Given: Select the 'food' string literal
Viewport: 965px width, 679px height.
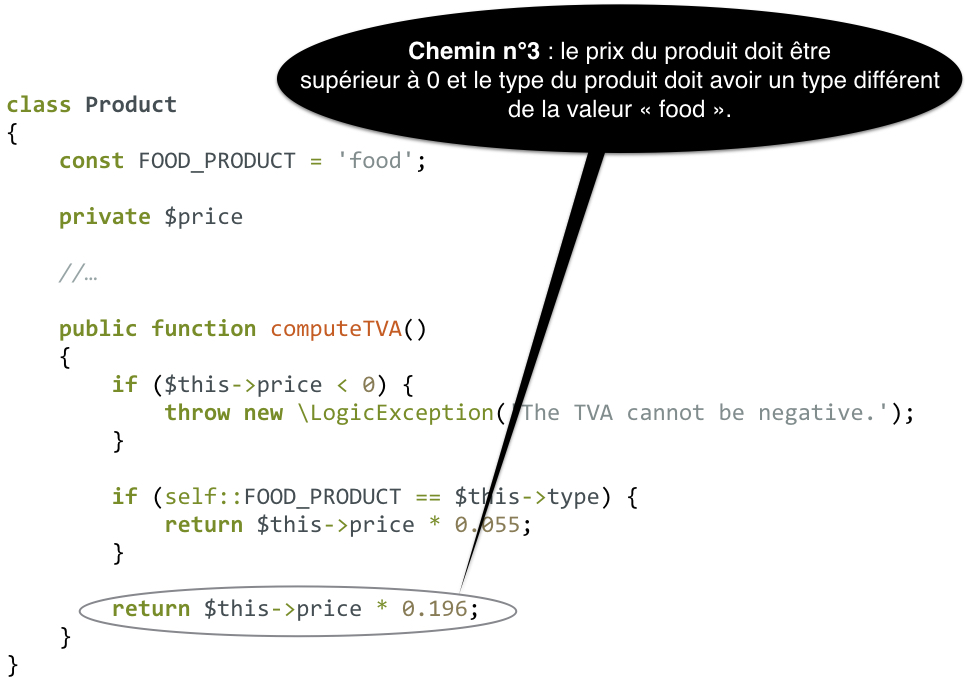Looking at the screenshot, I should click(x=375, y=161).
